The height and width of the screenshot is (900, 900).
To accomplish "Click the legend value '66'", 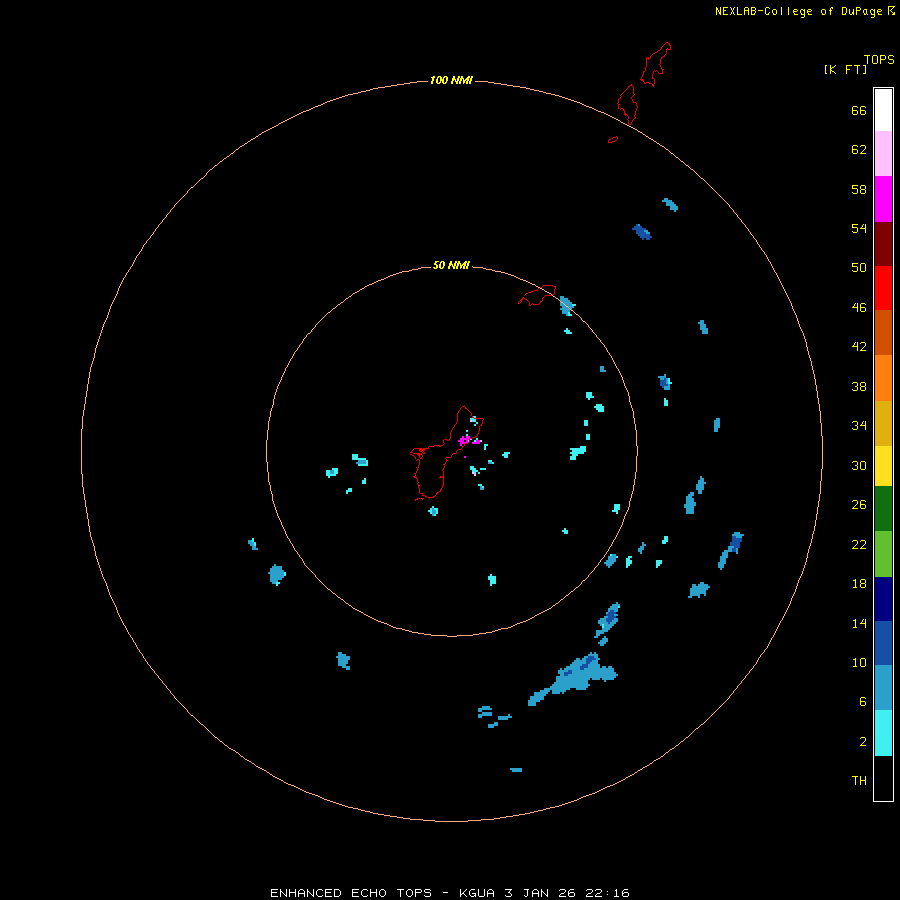I will 859,110.
